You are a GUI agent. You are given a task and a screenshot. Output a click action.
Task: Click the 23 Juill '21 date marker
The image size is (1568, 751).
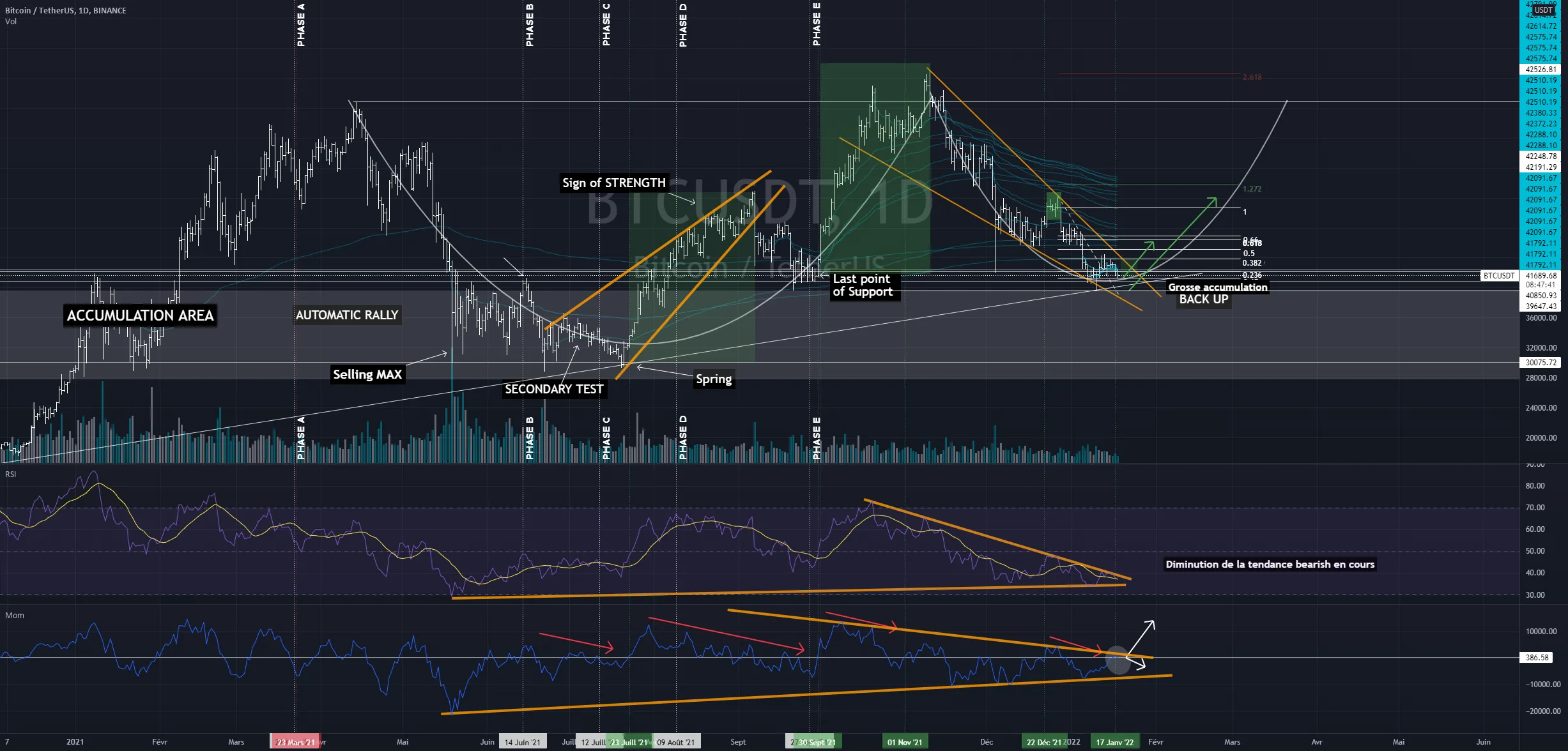pos(629,742)
